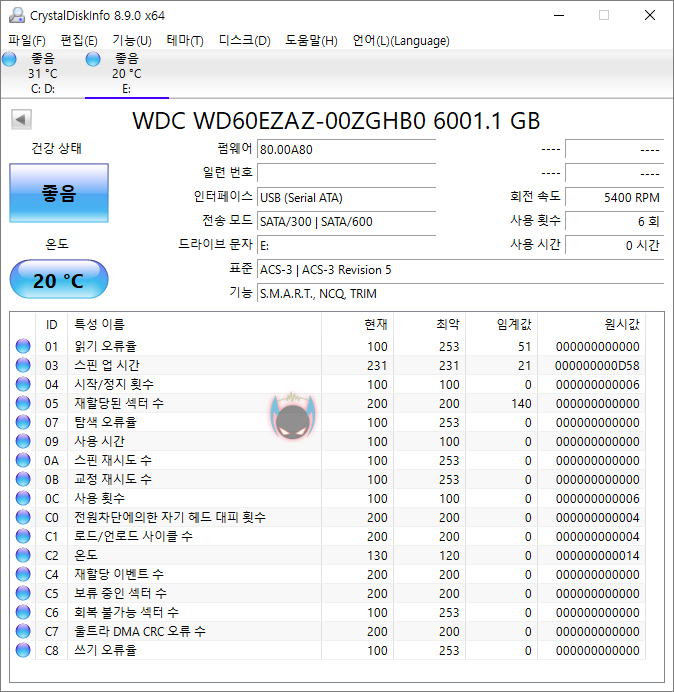Click status dot for ID C6 회복 불가능 섹터
Image resolution: width=674 pixels, height=692 pixels.
23,612
